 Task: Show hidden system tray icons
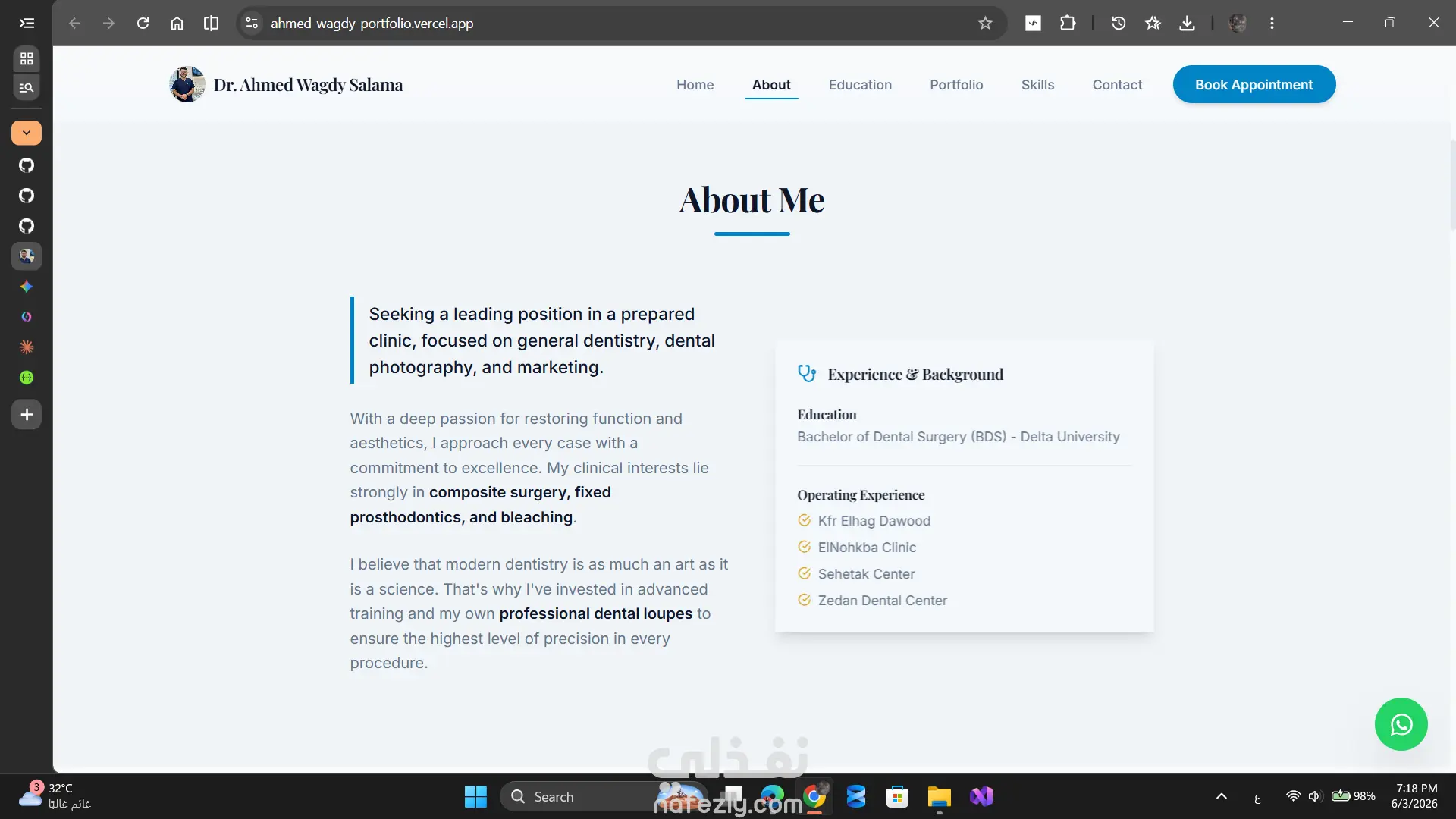1221,796
